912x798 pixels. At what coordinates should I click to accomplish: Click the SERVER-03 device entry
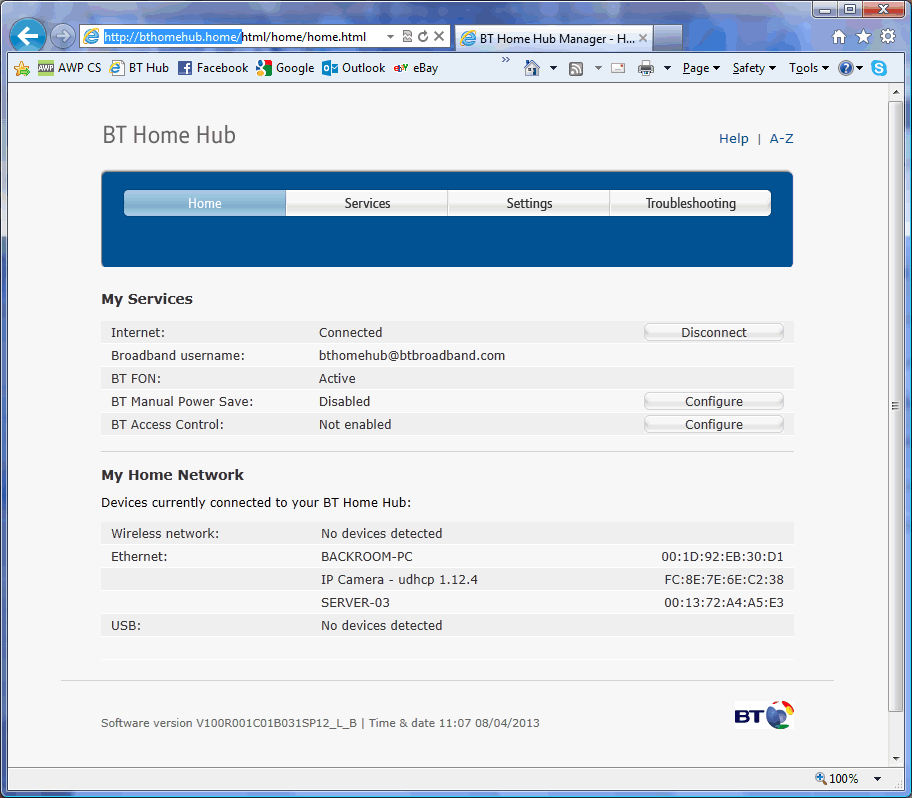click(x=355, y=603)
